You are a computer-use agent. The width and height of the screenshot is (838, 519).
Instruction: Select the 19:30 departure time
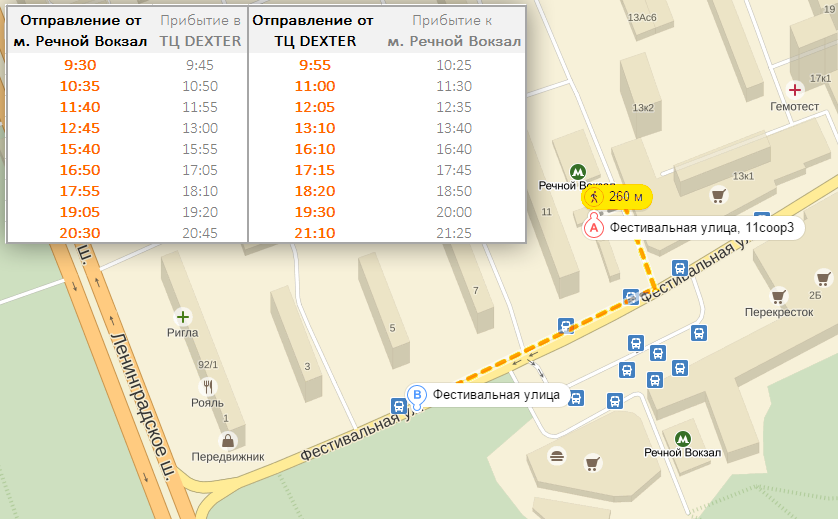[x=315, y=212]
